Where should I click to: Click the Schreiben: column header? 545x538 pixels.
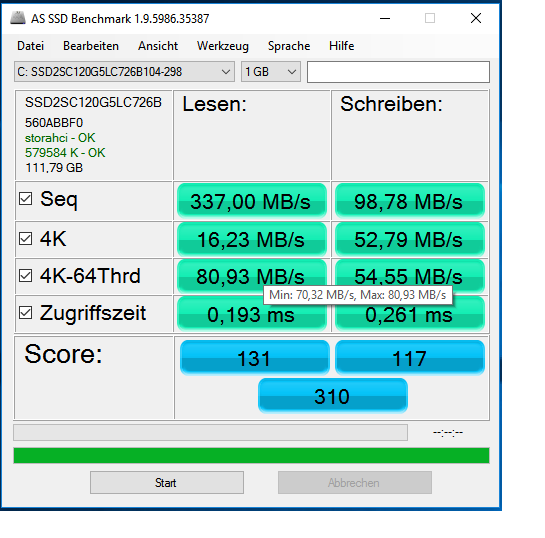(391, 104)
